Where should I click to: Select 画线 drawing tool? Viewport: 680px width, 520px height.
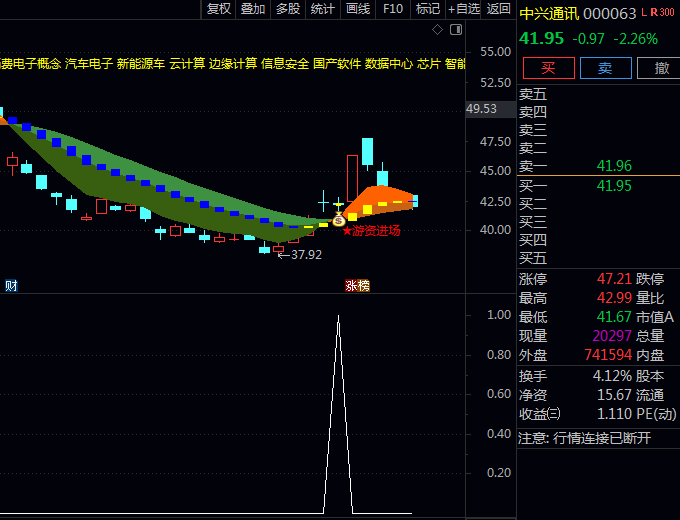click(x=358, y=9)
